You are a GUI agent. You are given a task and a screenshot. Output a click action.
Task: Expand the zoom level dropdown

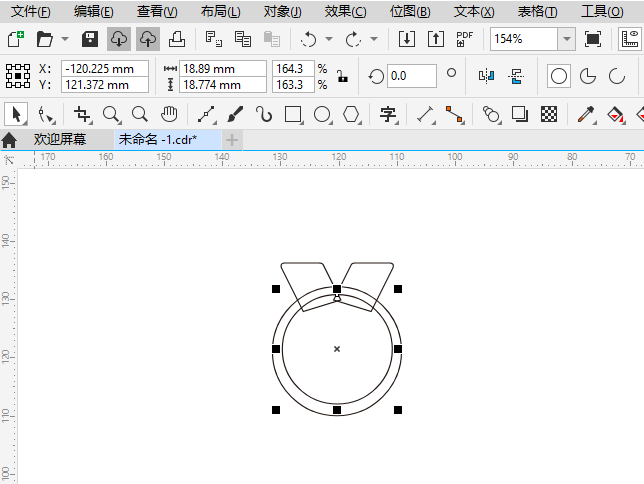[567, 39]
